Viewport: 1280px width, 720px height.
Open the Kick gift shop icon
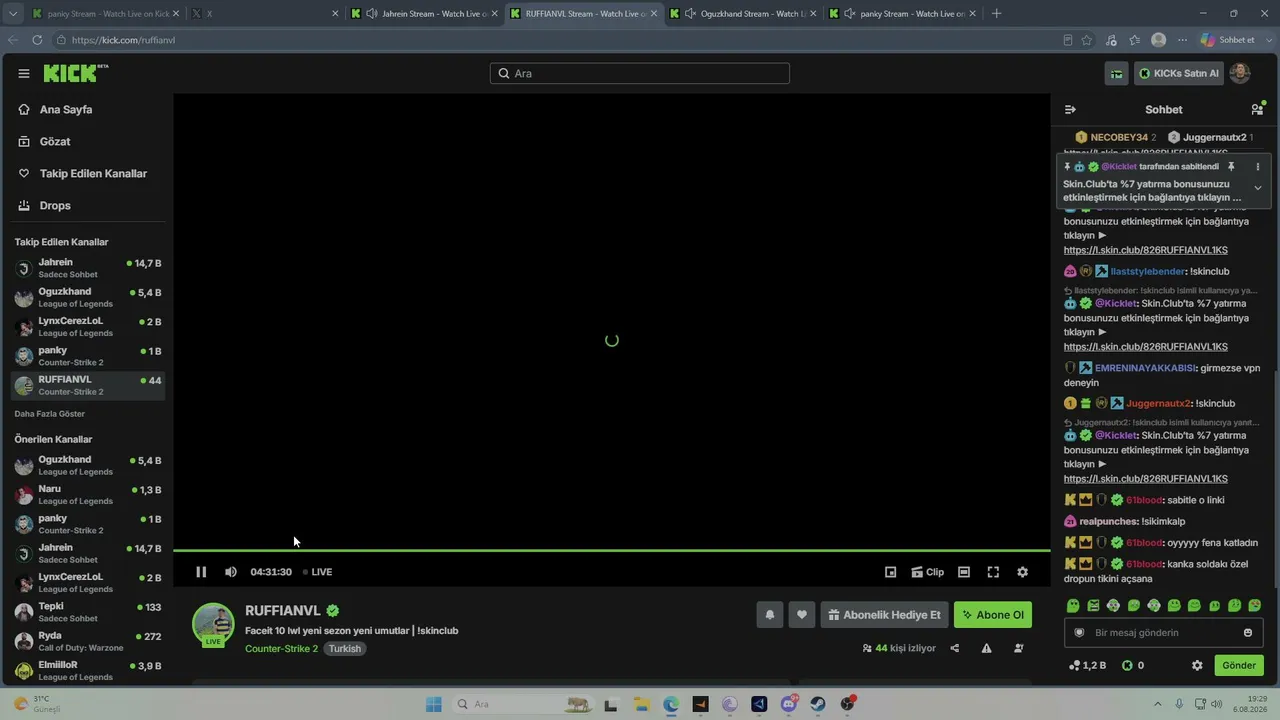click(1116, 73)
